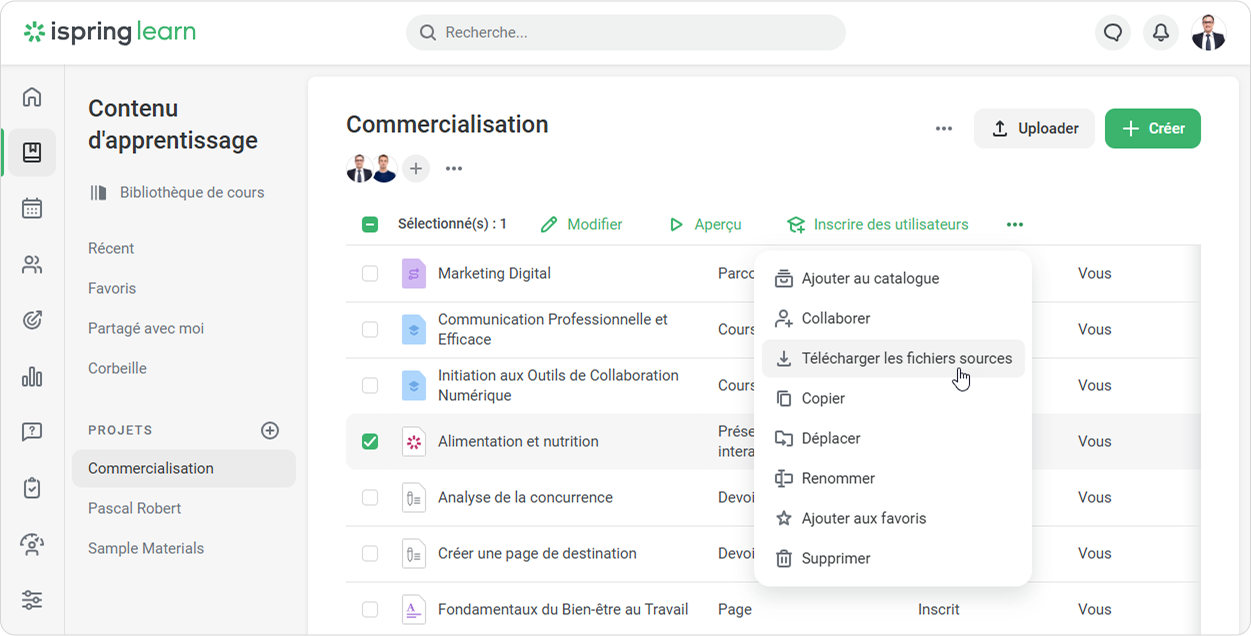The height and width of the screenshot is (636, 1251).
Task: Open the three-dots menu next to avatars
Action: coord(454,169)
